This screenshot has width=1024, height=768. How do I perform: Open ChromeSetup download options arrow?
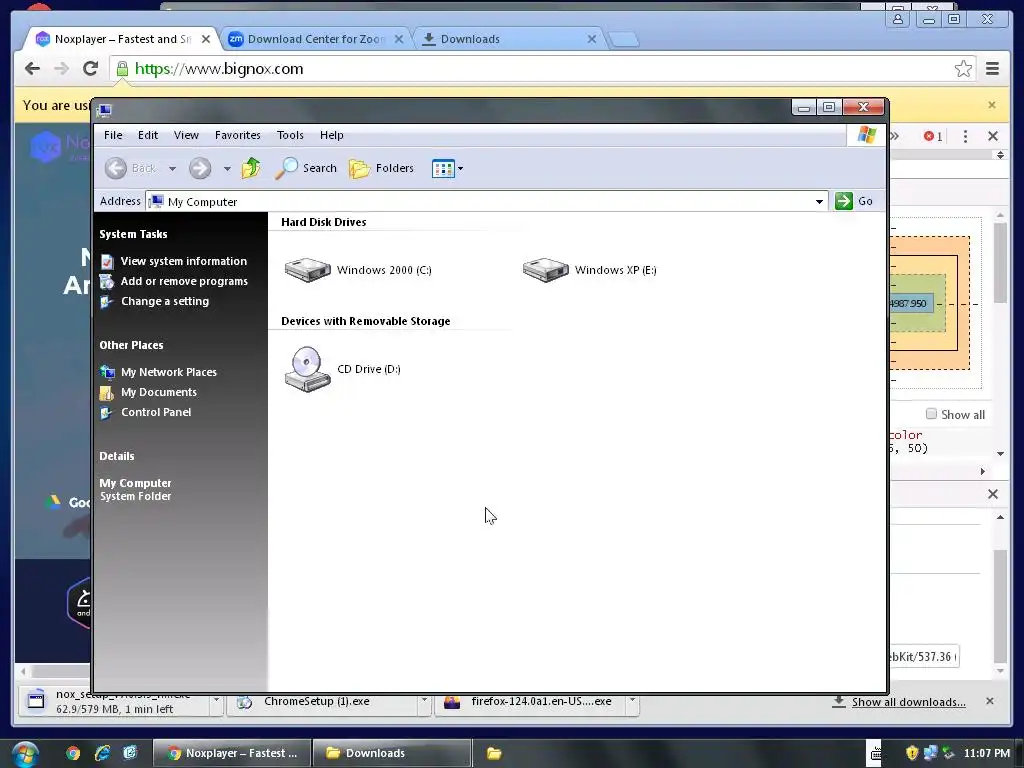(x=424, y=701)
